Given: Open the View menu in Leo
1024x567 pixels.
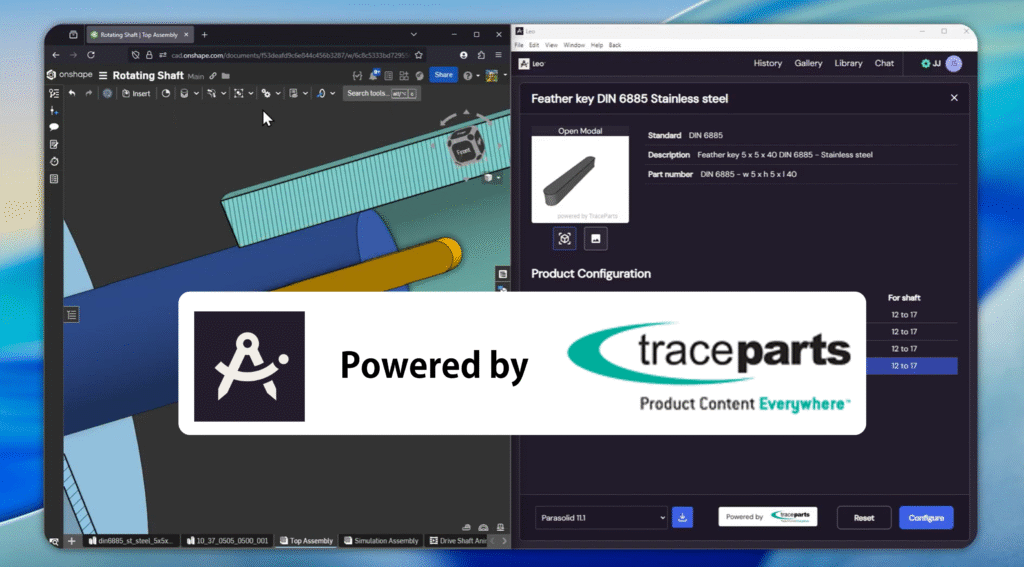Looking at the screenshot, I should (551, 45).
